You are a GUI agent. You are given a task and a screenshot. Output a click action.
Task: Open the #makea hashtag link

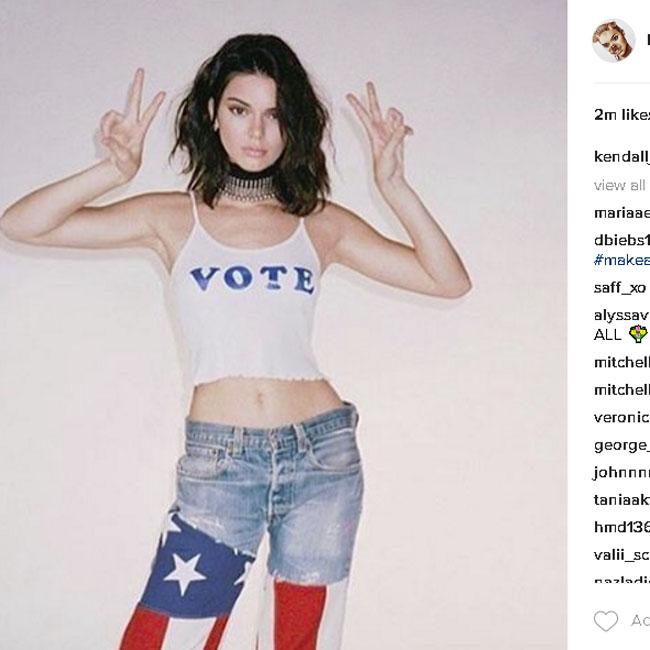click(622, 260)
